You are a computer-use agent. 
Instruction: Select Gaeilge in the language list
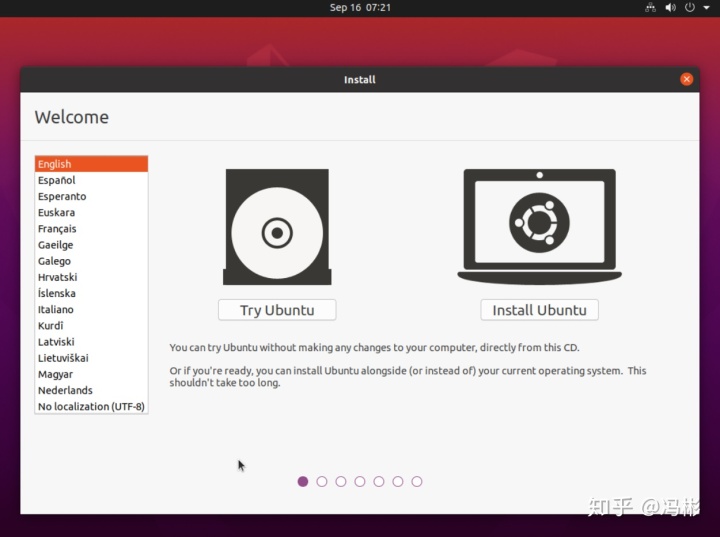tap(91, 245)
